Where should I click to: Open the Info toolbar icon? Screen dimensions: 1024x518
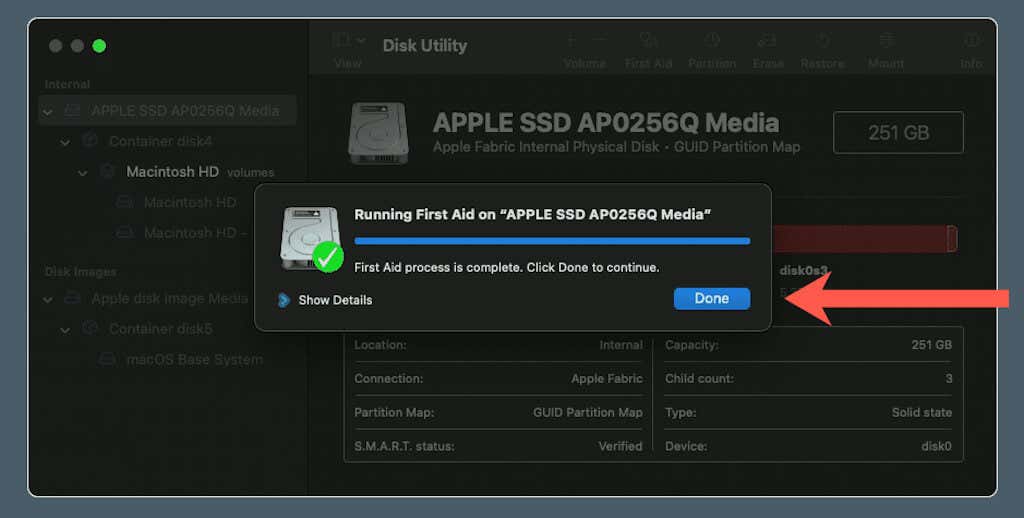click(971, 41)
